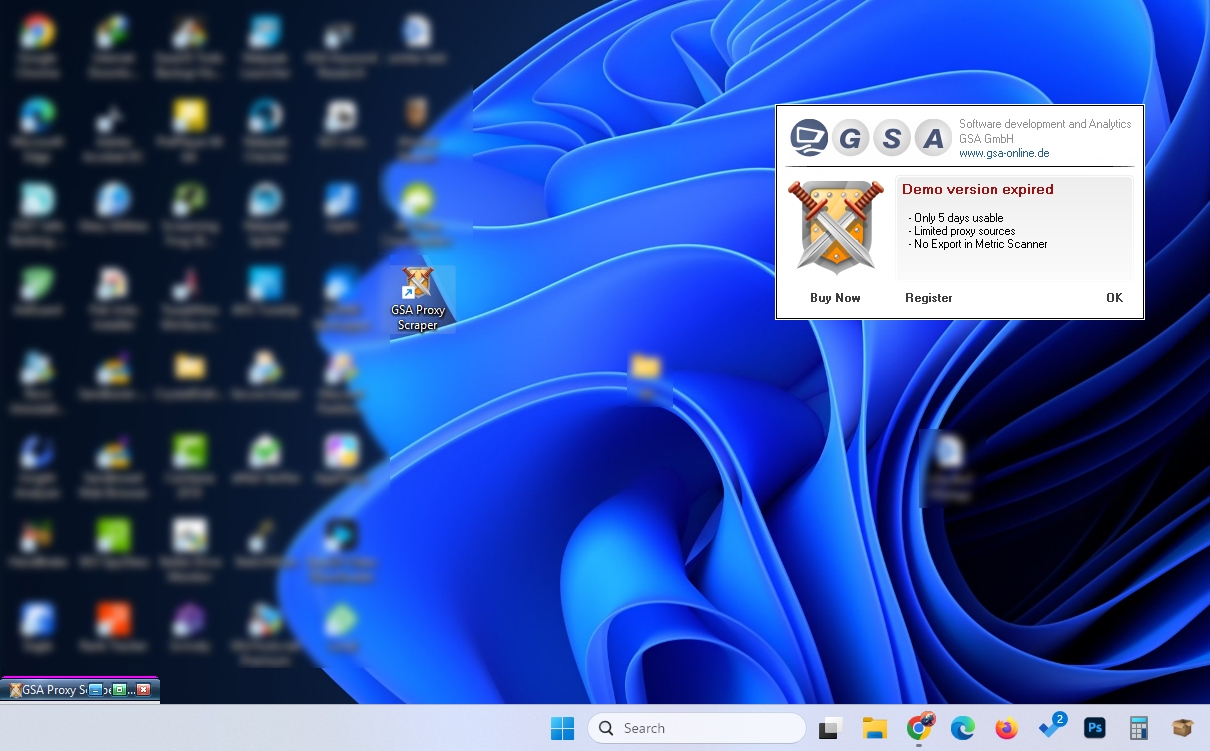Switch to Google Chrome in the taskbar
Viewport: 1210px width, 751px height.
[919, 728]
